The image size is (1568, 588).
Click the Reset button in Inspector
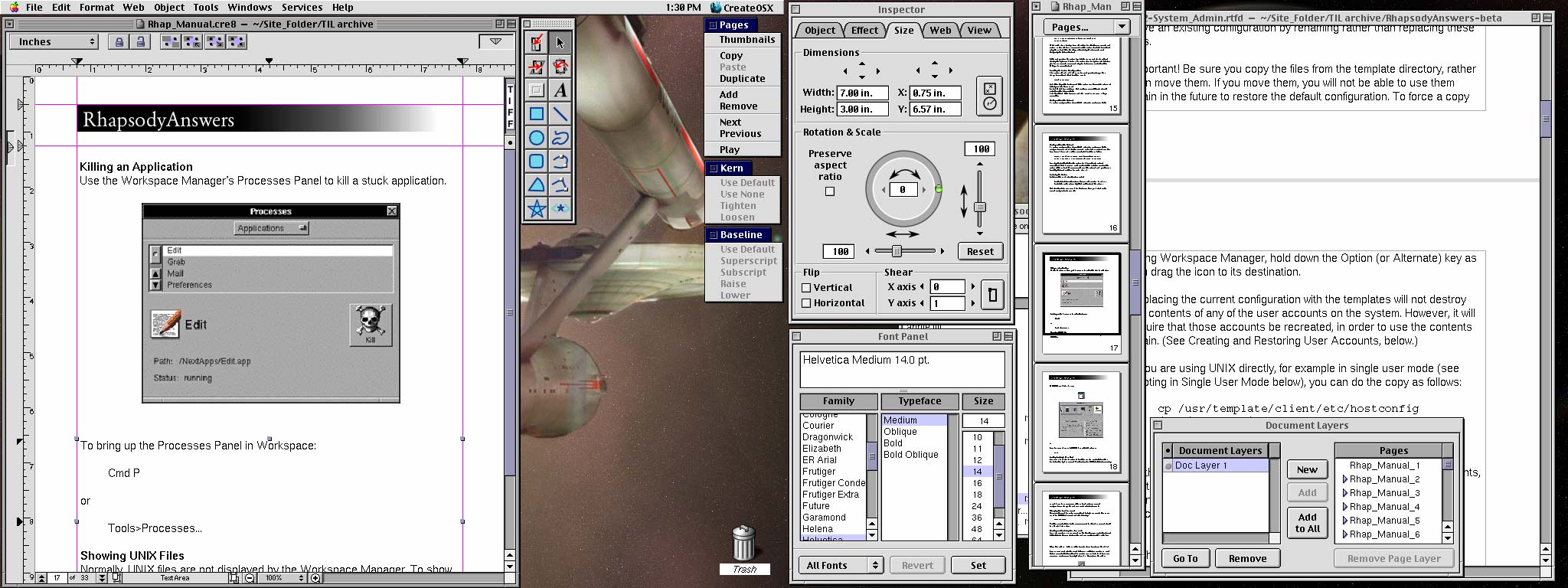[x=980, y=251]
